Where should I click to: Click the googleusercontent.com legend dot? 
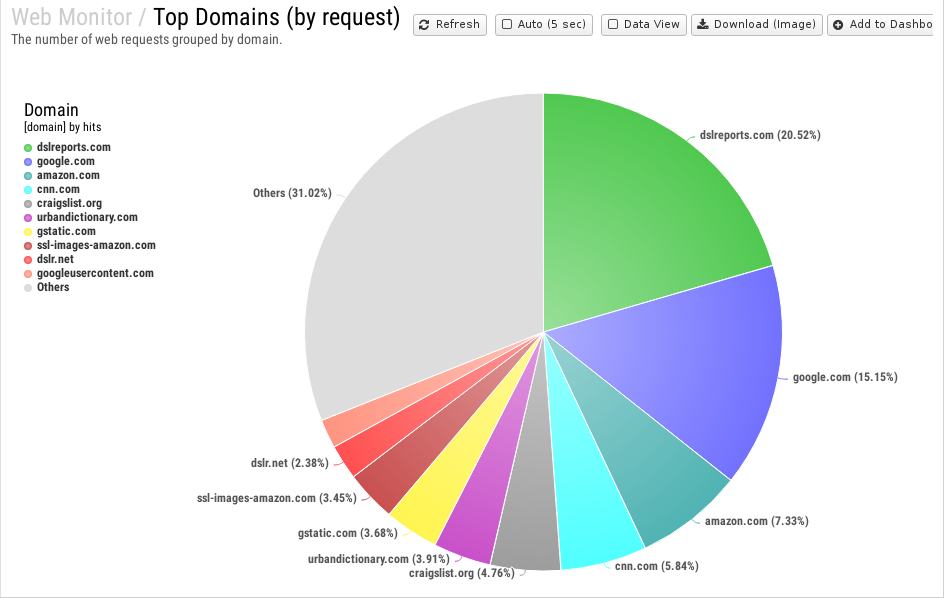pyautogui.click(x=28, y=273)
